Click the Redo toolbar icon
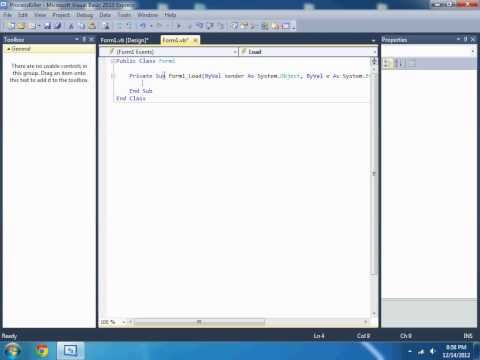Screen dimensions: 480x360 click(x=159, y=26)
